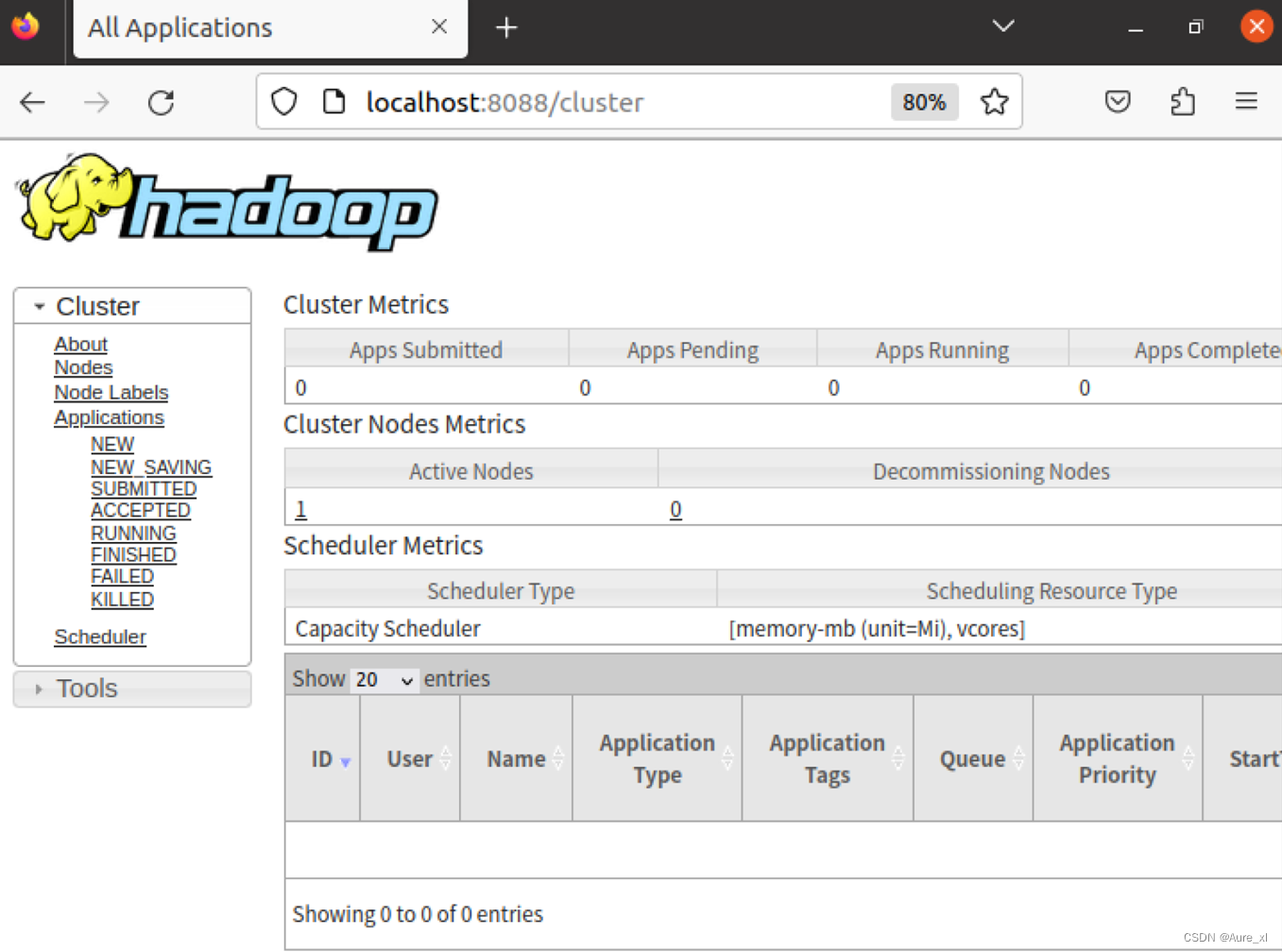Open the Node Labels page
This screenshot has width=1282, height=952.
[111, 392]
